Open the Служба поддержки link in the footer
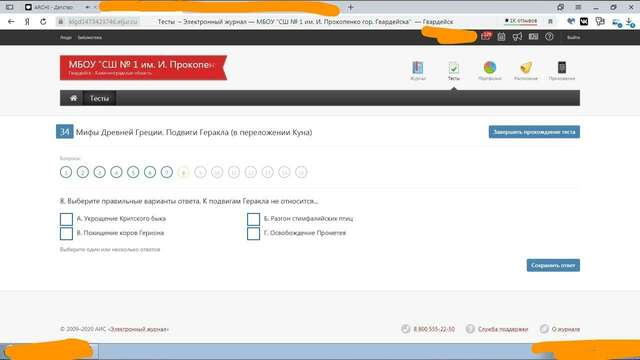This screenshot has height=360, width=640. 503,329
